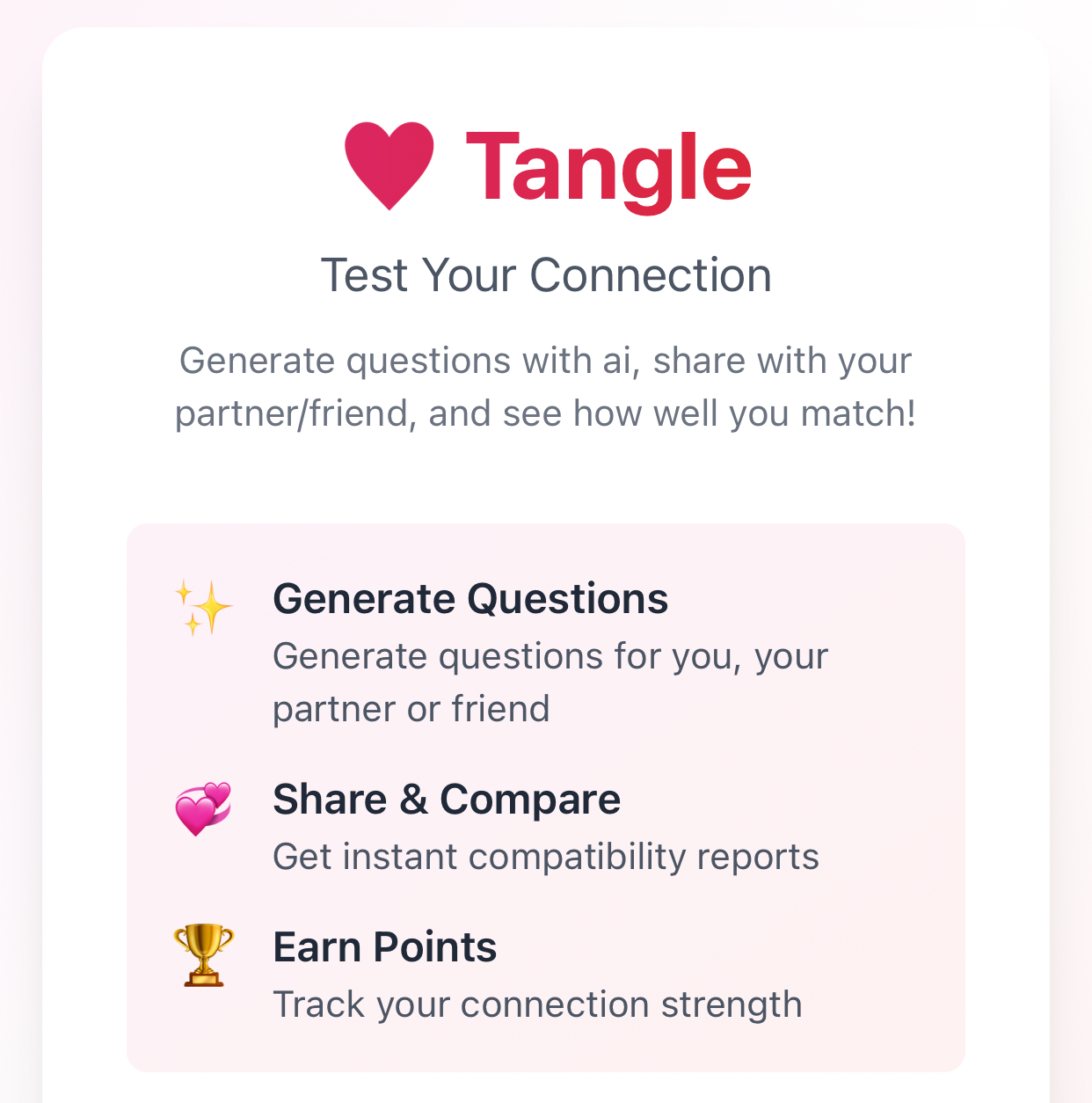Open the Generate Questions feature heading
This screenshot has width=1092, height=1103.
coord(470,599)
